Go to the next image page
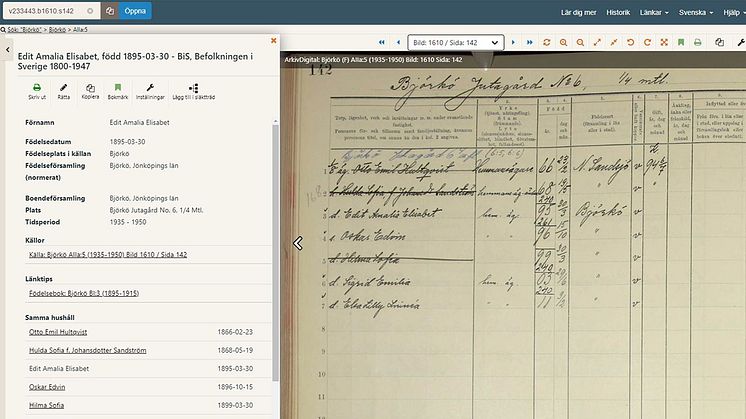746x419 pixels. 513,42
